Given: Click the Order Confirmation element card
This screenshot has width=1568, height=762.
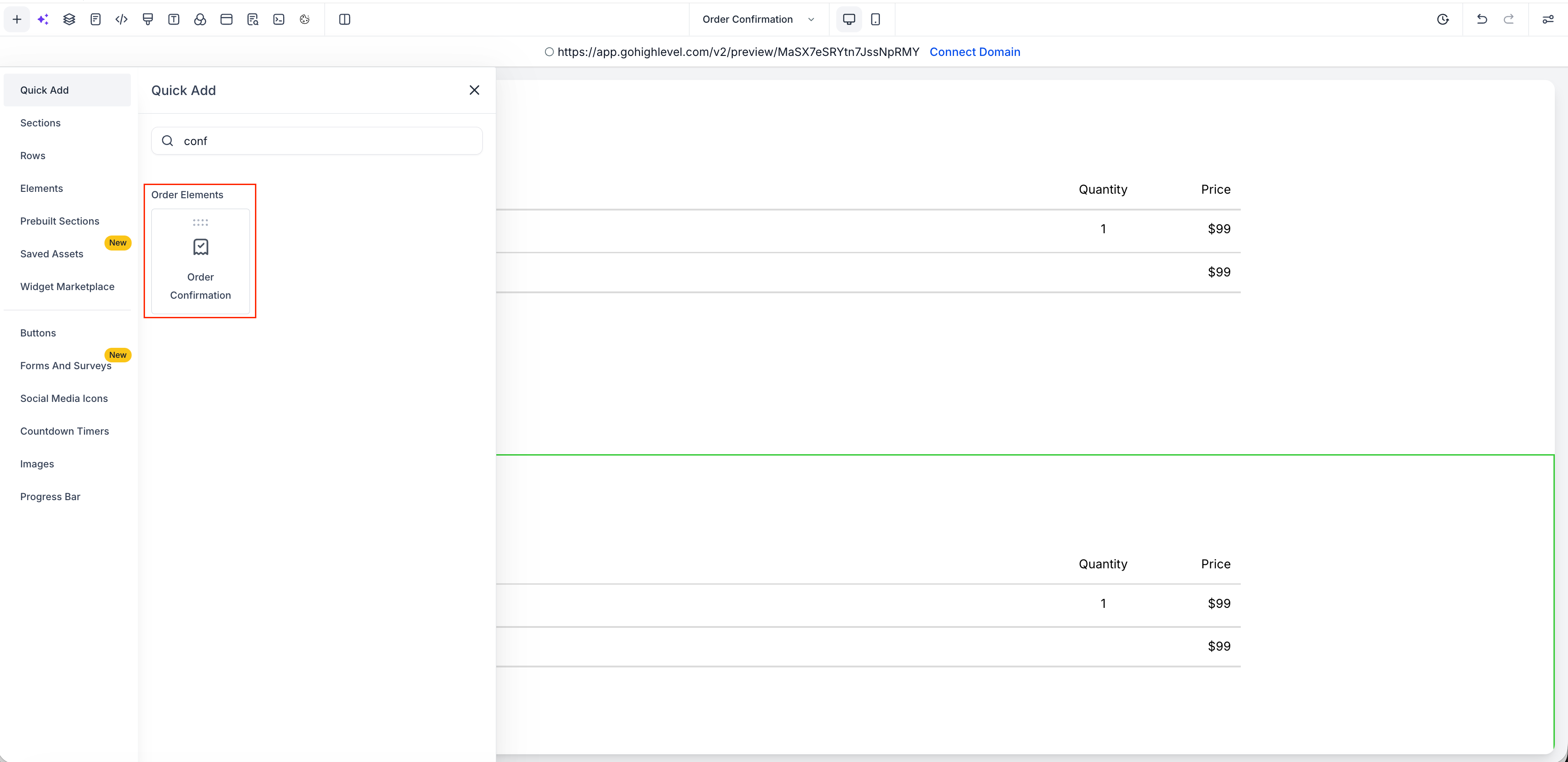Looking at the screenshot, I should click(200, 262).
